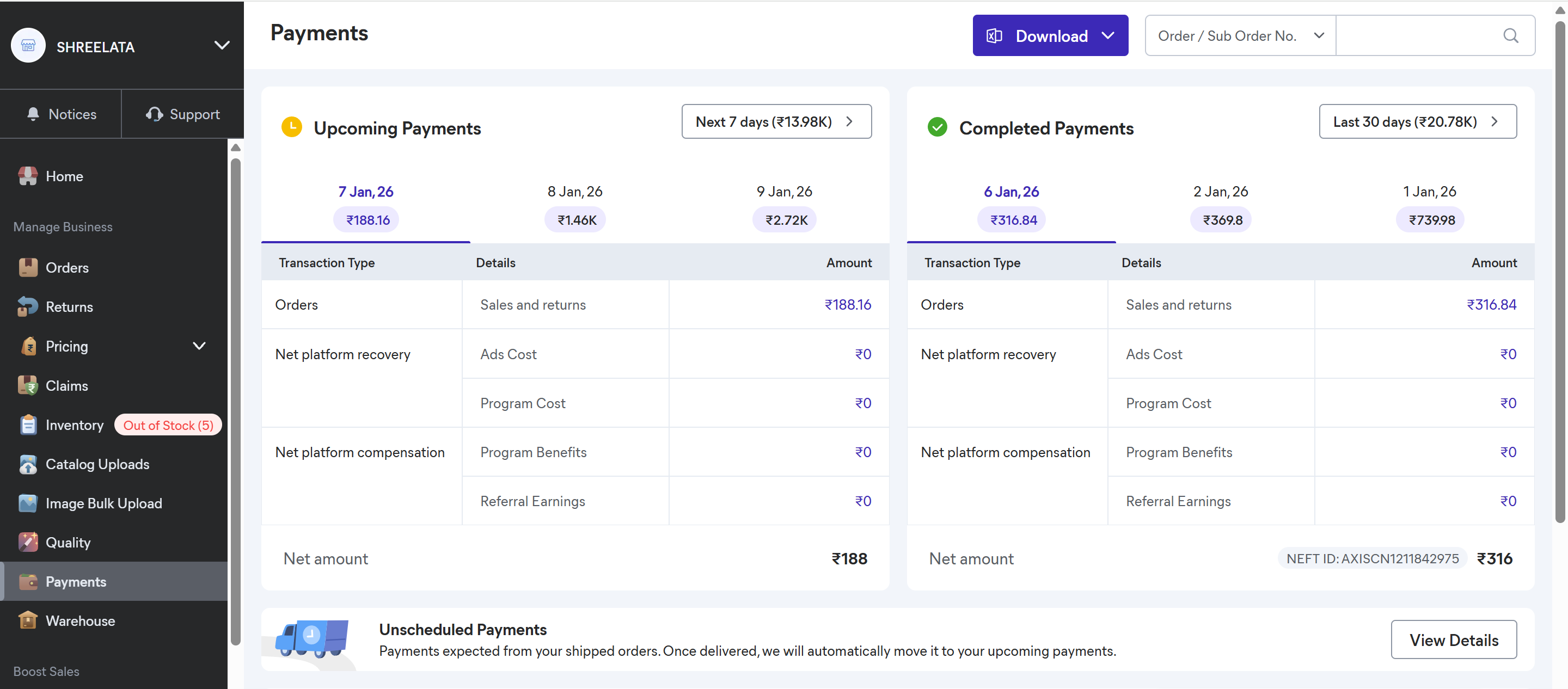Click View Details for Unscheduled Payments

(x=1453, y=639)
